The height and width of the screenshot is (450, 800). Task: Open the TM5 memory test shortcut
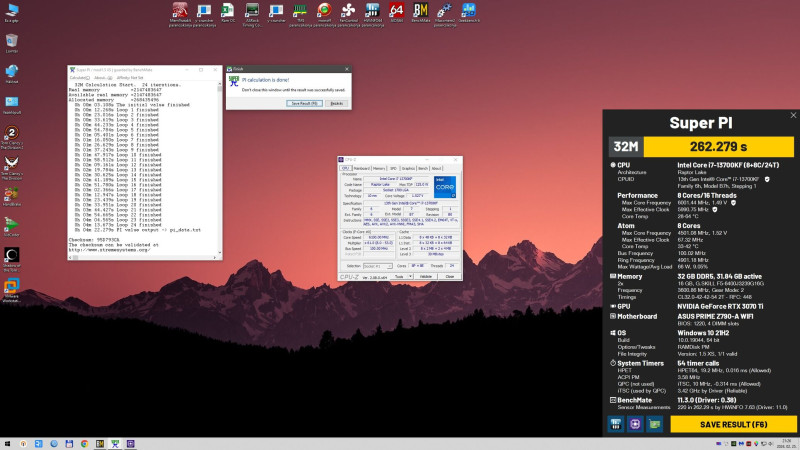point(299,14)
